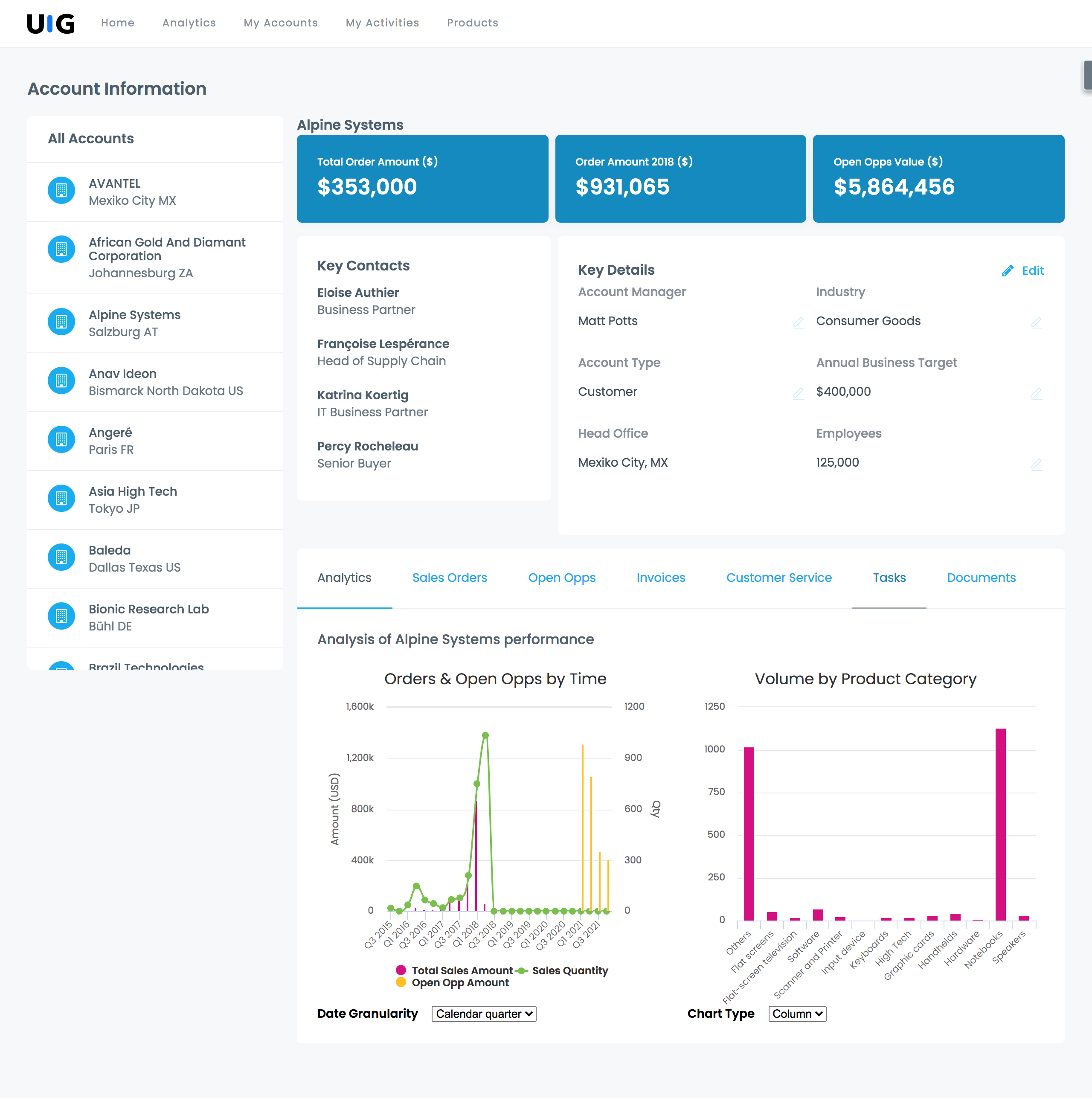Viewport: 1092px width, 1098px height.
Task: Switch to the Invoices tab
Action: click(661, 578)
